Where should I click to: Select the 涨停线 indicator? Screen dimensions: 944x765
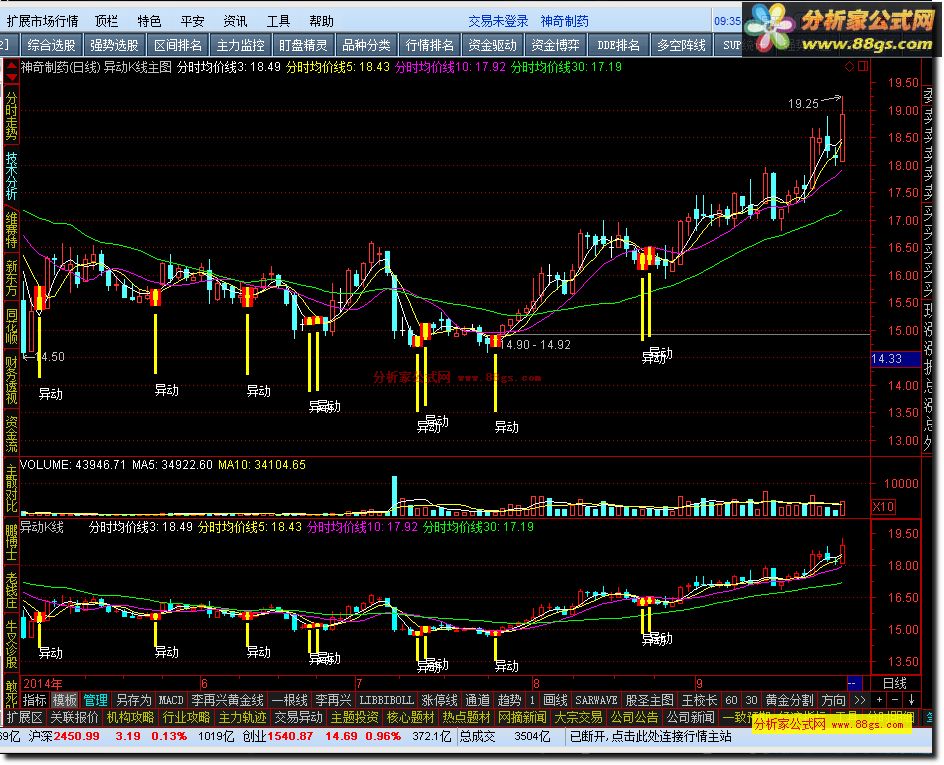[x=439, y=700]
